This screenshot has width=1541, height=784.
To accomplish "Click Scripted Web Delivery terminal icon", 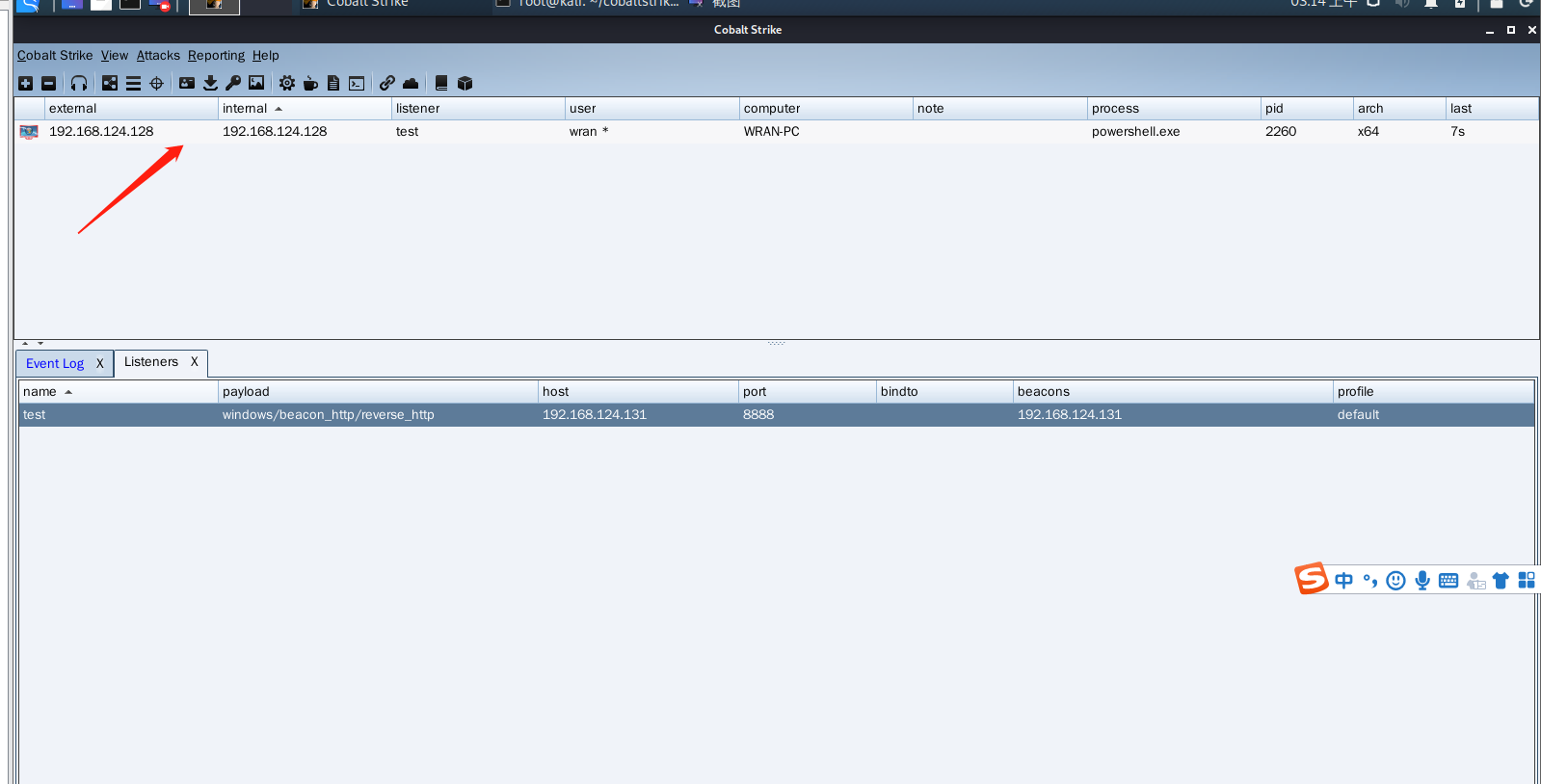I will tap(357, 84).
